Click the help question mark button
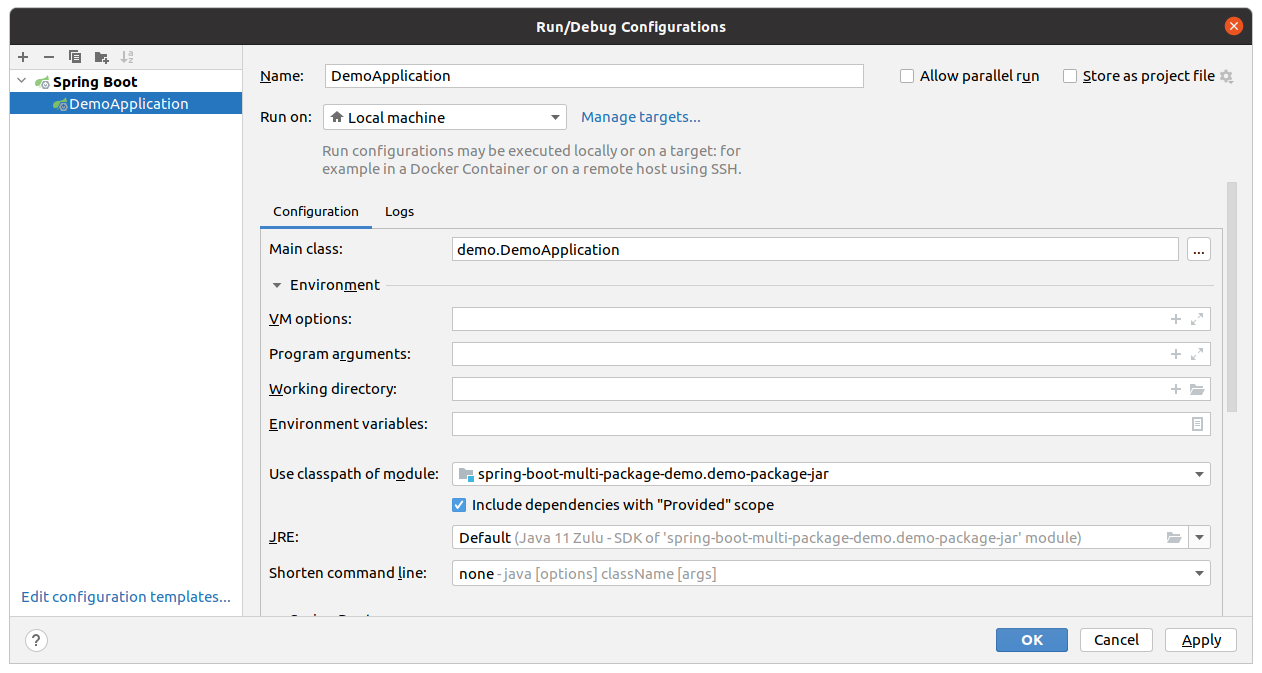 coord(36,640)
